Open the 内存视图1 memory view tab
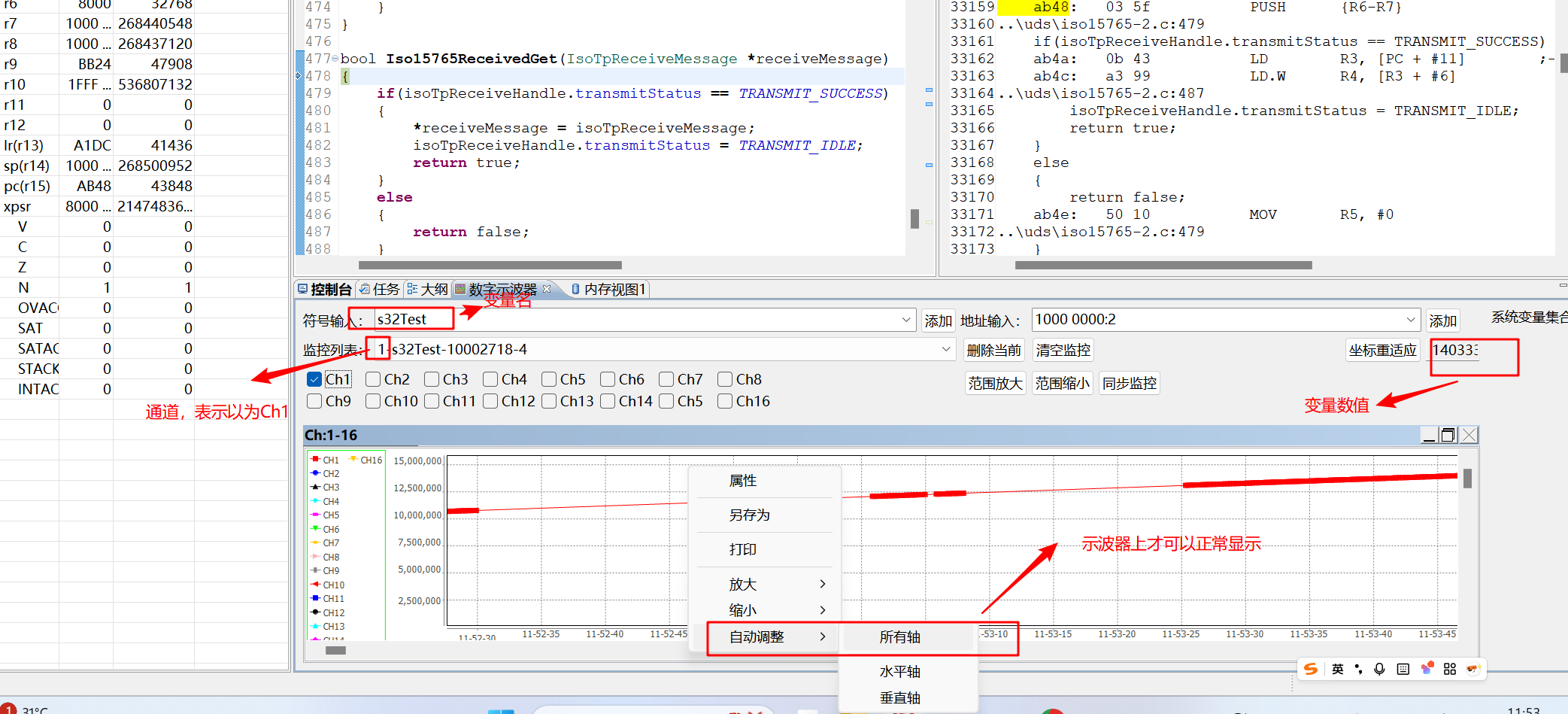The height and width of the screenshot is (714, 1568). click(608, 290)
